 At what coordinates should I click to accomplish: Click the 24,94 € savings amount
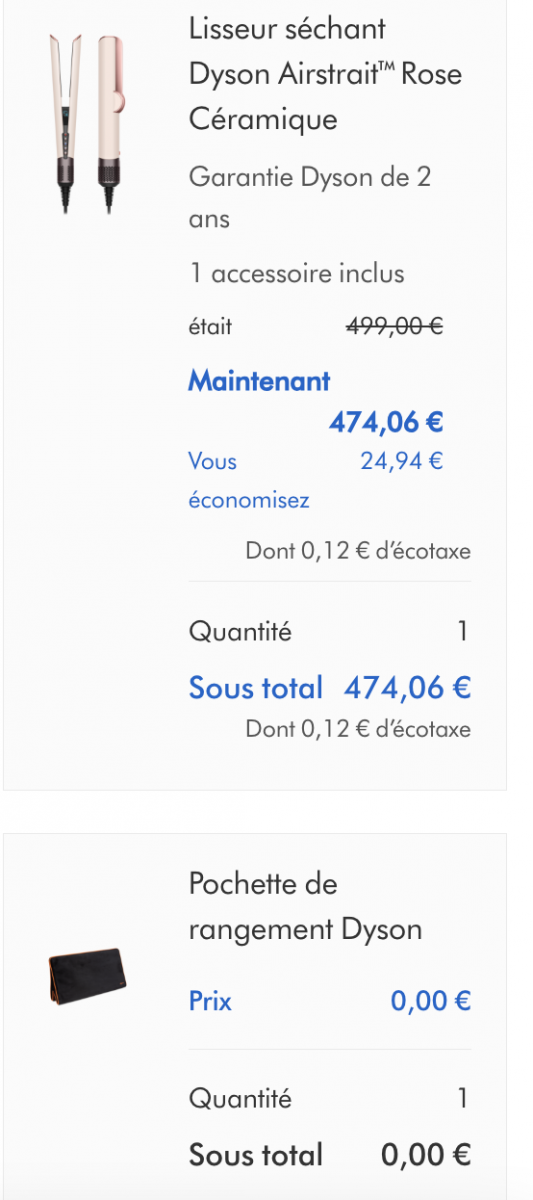coord(402,461)
